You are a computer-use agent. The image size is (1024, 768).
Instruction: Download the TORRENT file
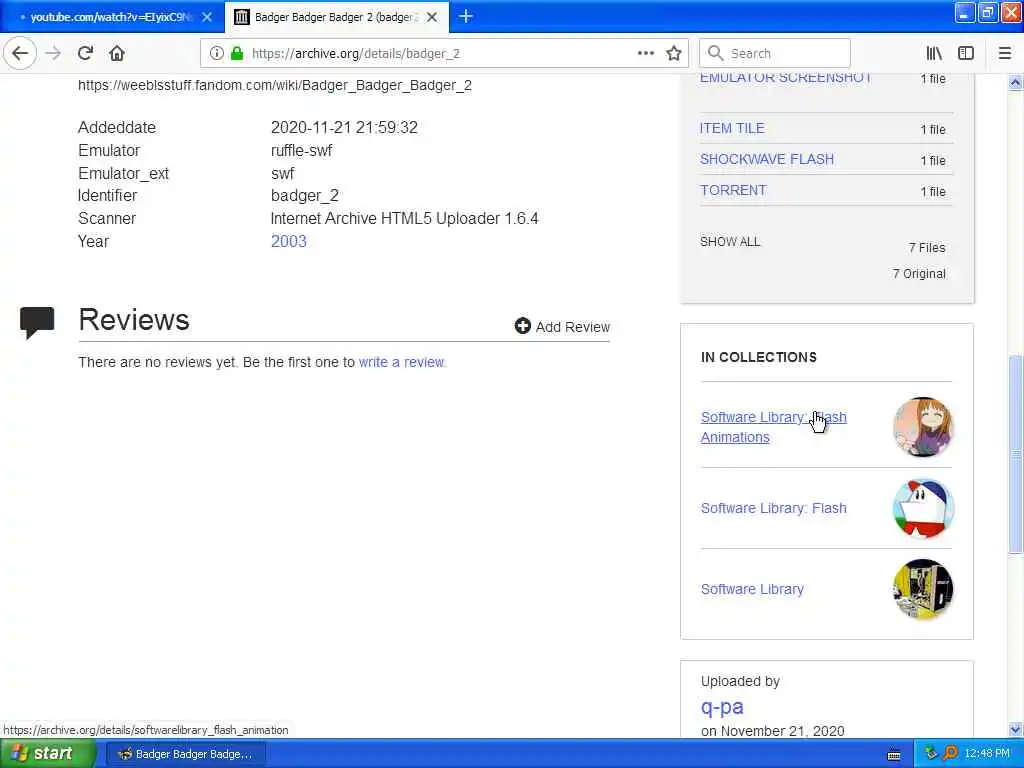[x=733, y=190]
